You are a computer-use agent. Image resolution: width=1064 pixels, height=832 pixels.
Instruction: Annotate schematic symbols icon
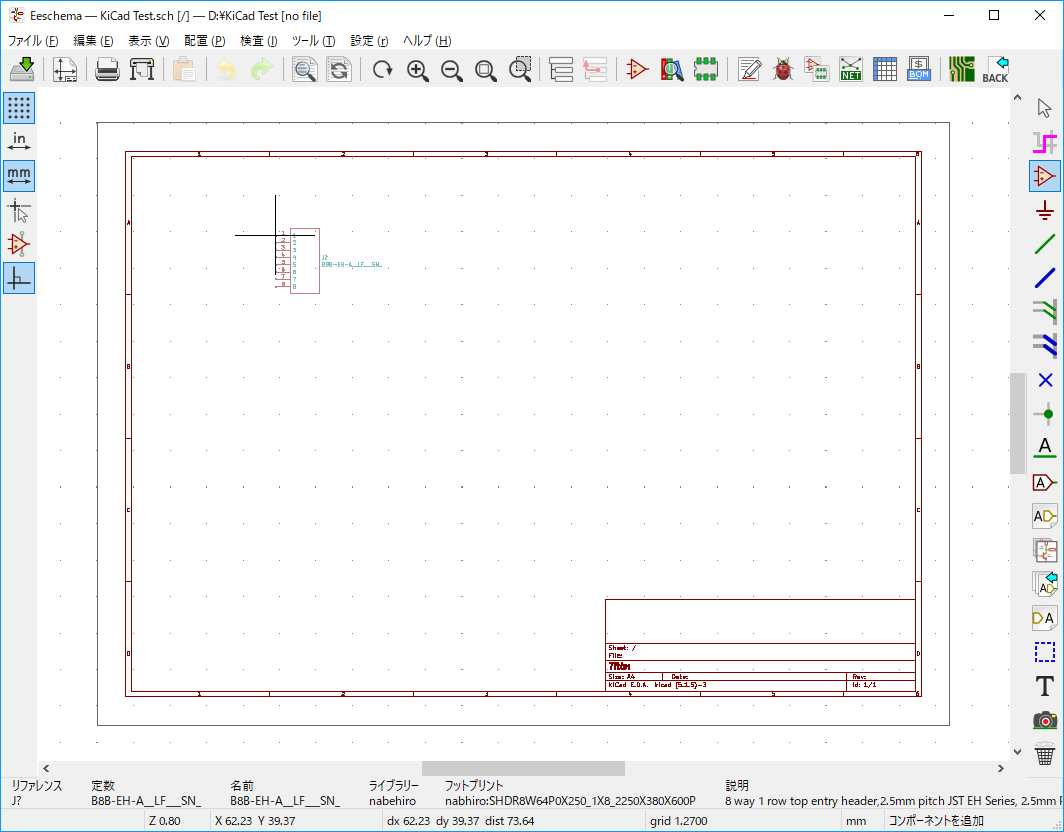point(749,69)
